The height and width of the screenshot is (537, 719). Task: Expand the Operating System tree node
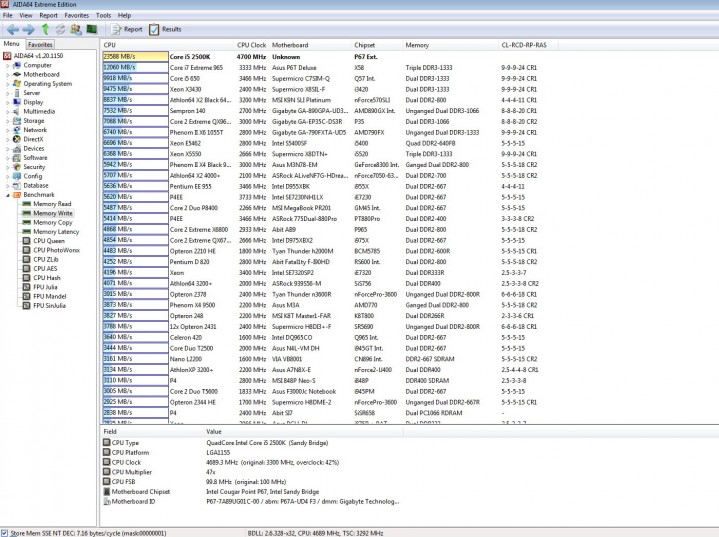click(7, 84)
